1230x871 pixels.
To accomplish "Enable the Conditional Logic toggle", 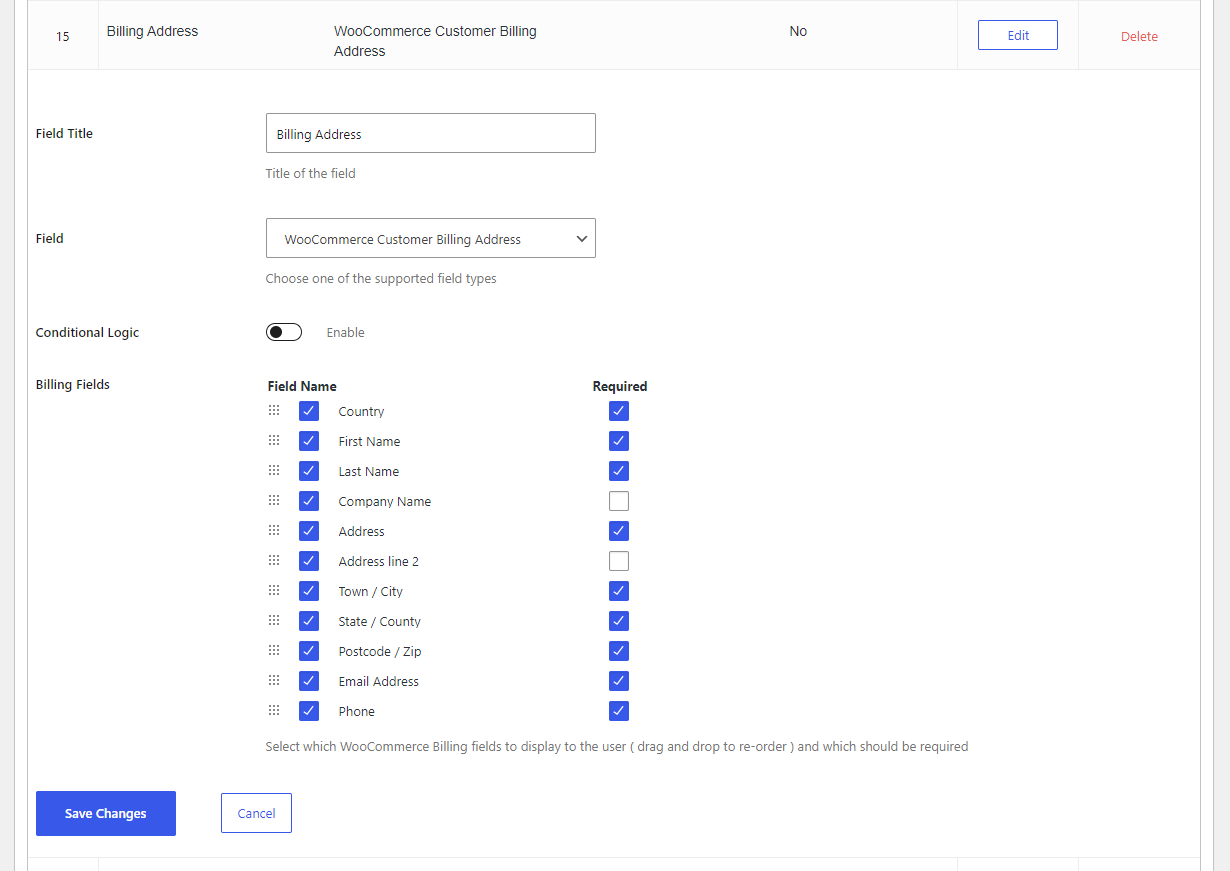I will (284, 332).
